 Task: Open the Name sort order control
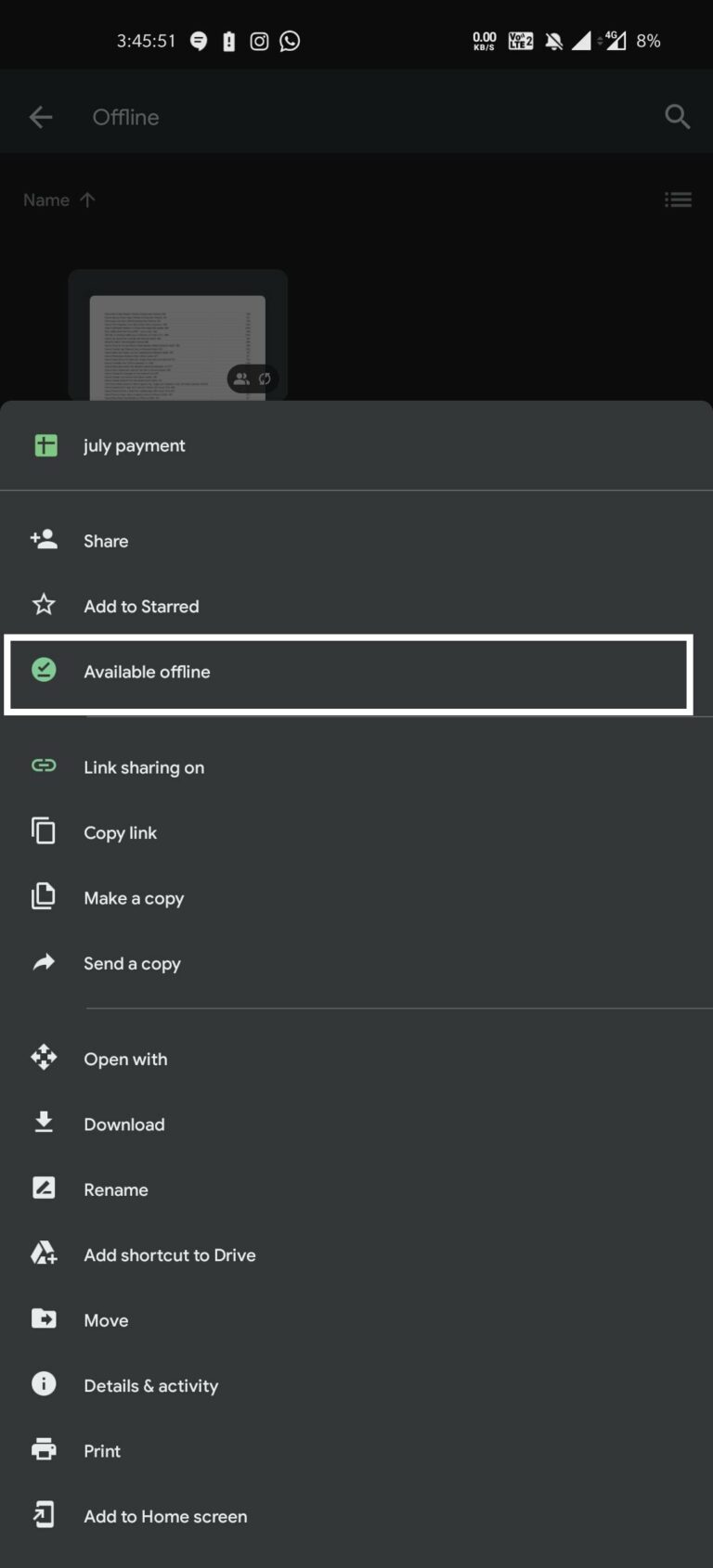(x=58, y=199)
